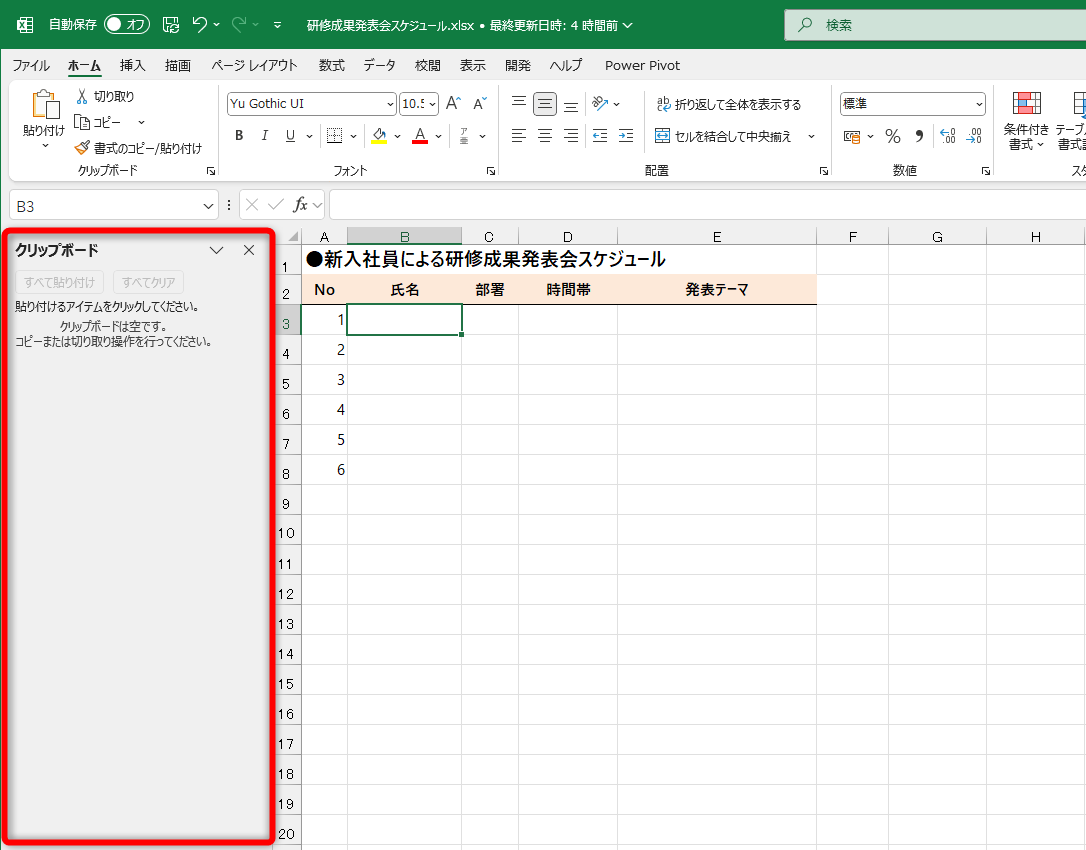
Task: Switch to the データ ribbon tab
Action: click(380, 65)
